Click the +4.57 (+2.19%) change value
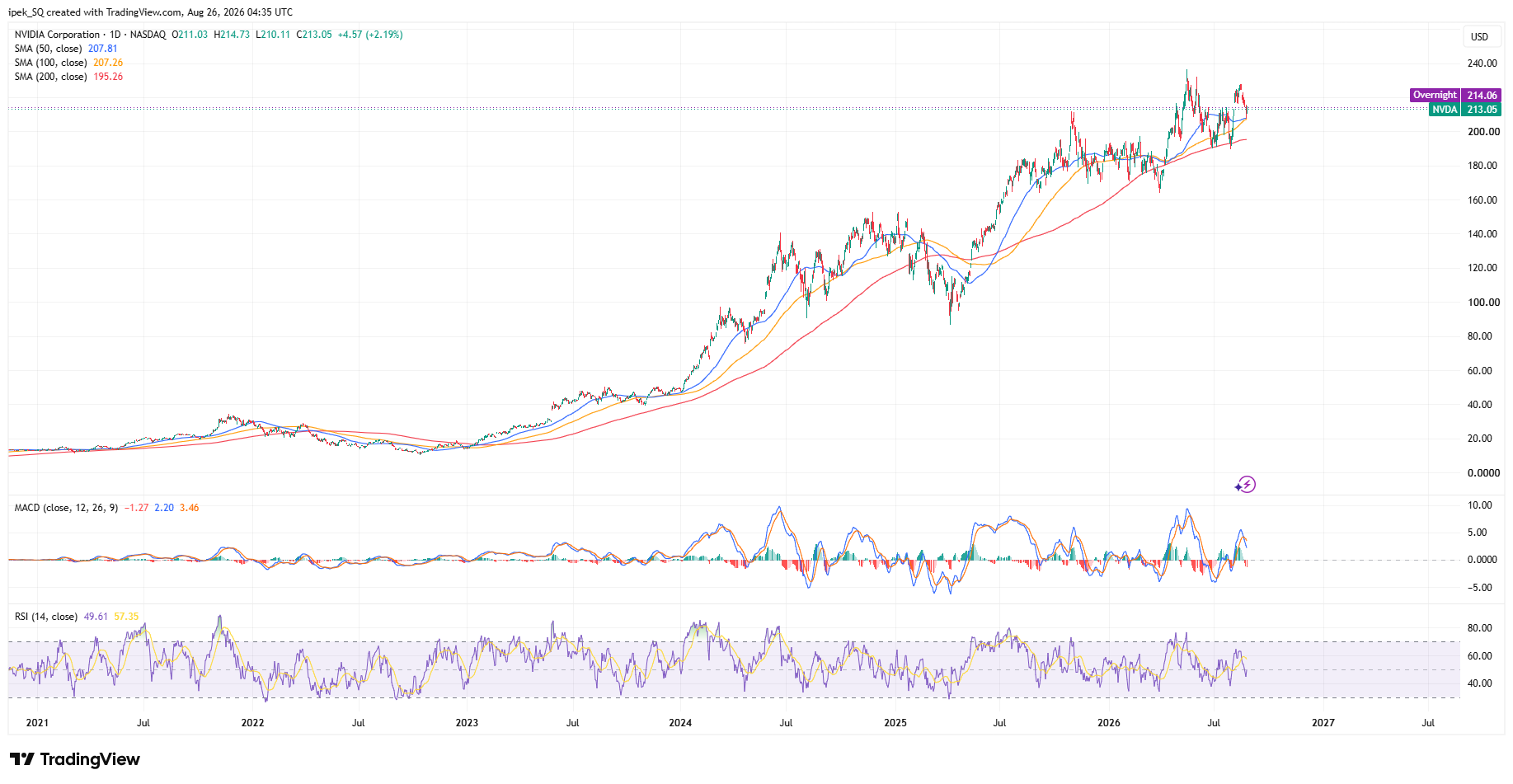 [370, 35]
